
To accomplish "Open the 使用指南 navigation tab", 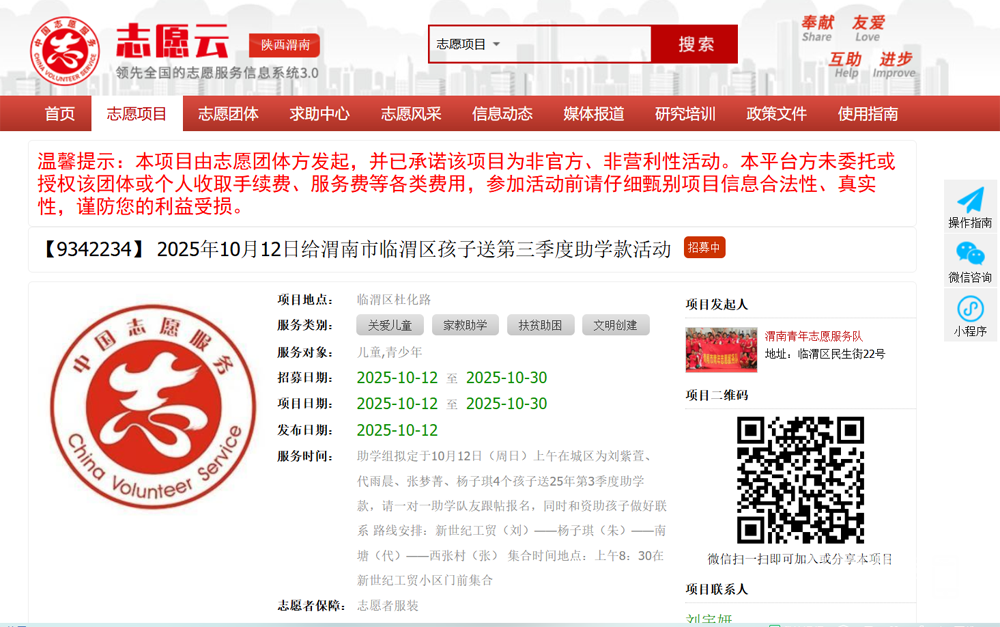I will coord(867,114).
